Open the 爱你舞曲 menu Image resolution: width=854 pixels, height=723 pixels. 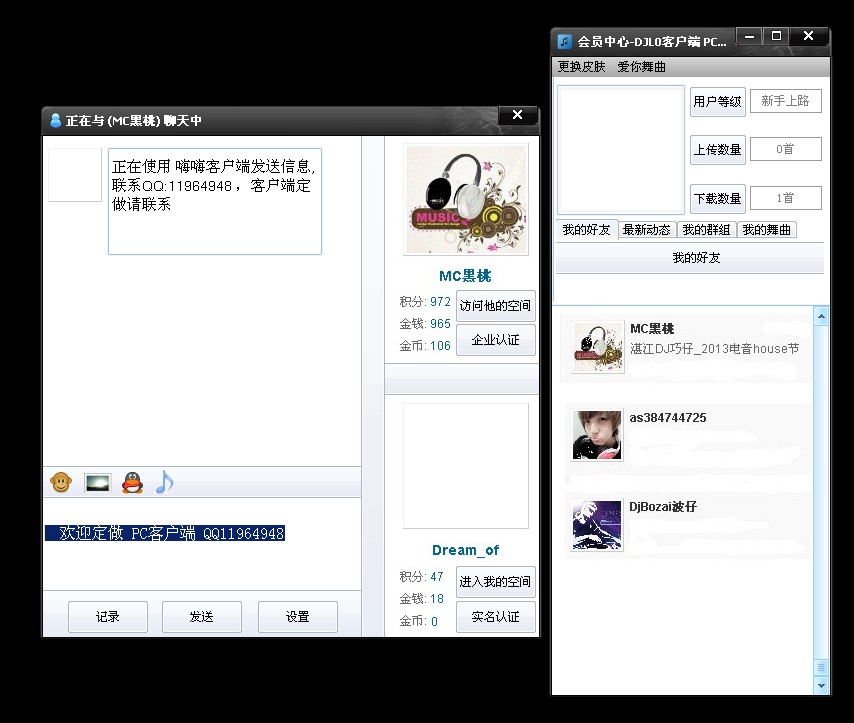click(642, 66)
